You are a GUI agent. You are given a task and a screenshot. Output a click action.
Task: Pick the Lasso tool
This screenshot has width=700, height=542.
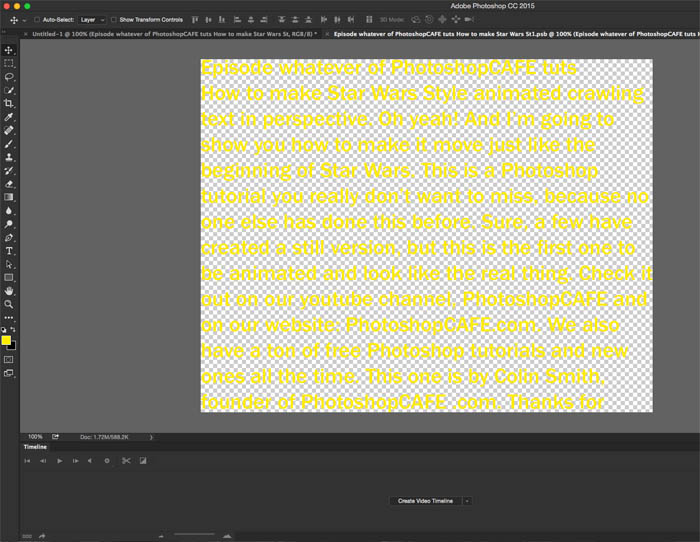point(9,77)
